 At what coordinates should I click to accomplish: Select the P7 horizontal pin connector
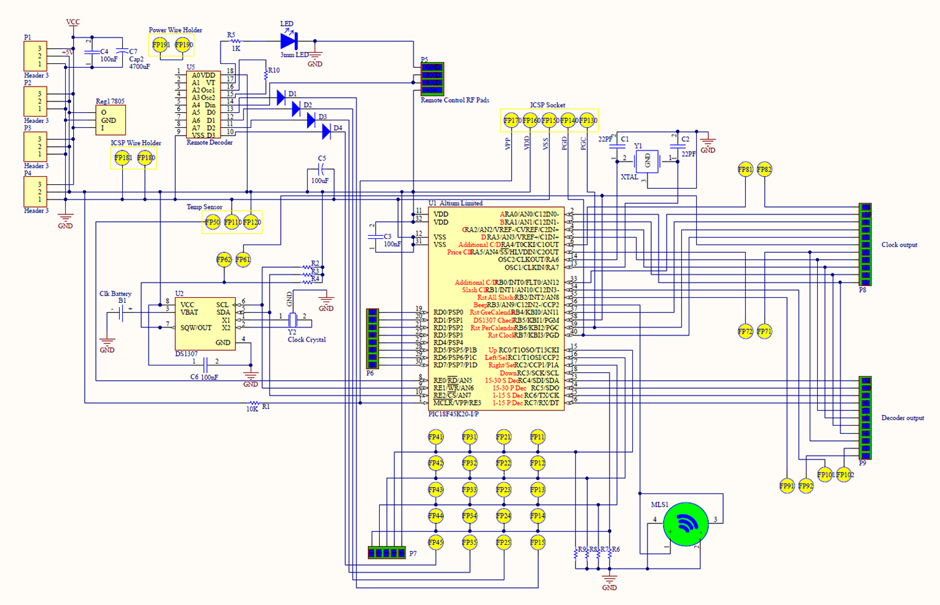point(387,553)
